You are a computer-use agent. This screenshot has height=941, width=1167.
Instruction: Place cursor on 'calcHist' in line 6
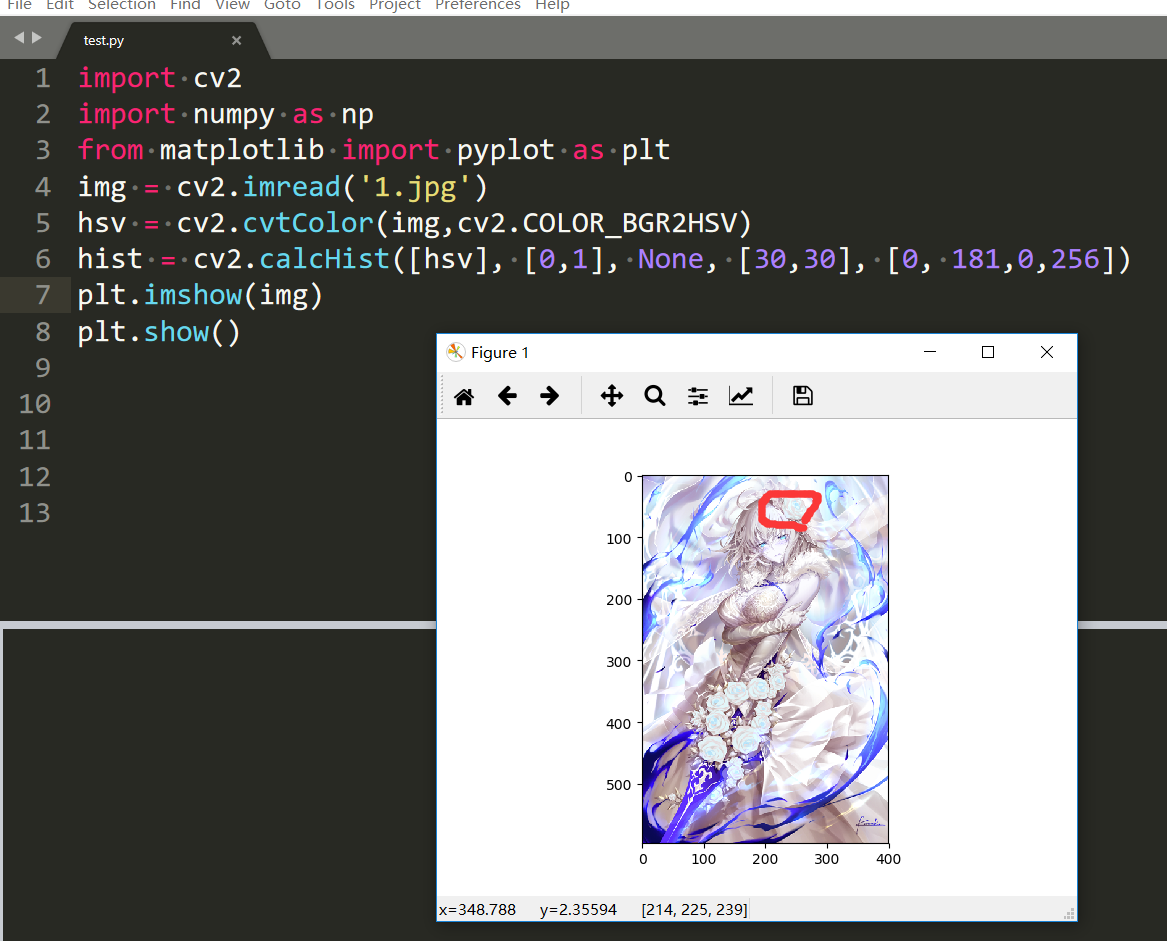324,259
